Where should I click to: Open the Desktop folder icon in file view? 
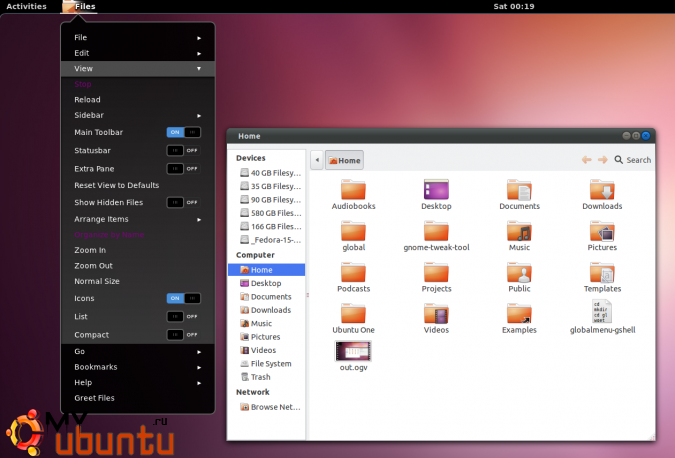436,190
